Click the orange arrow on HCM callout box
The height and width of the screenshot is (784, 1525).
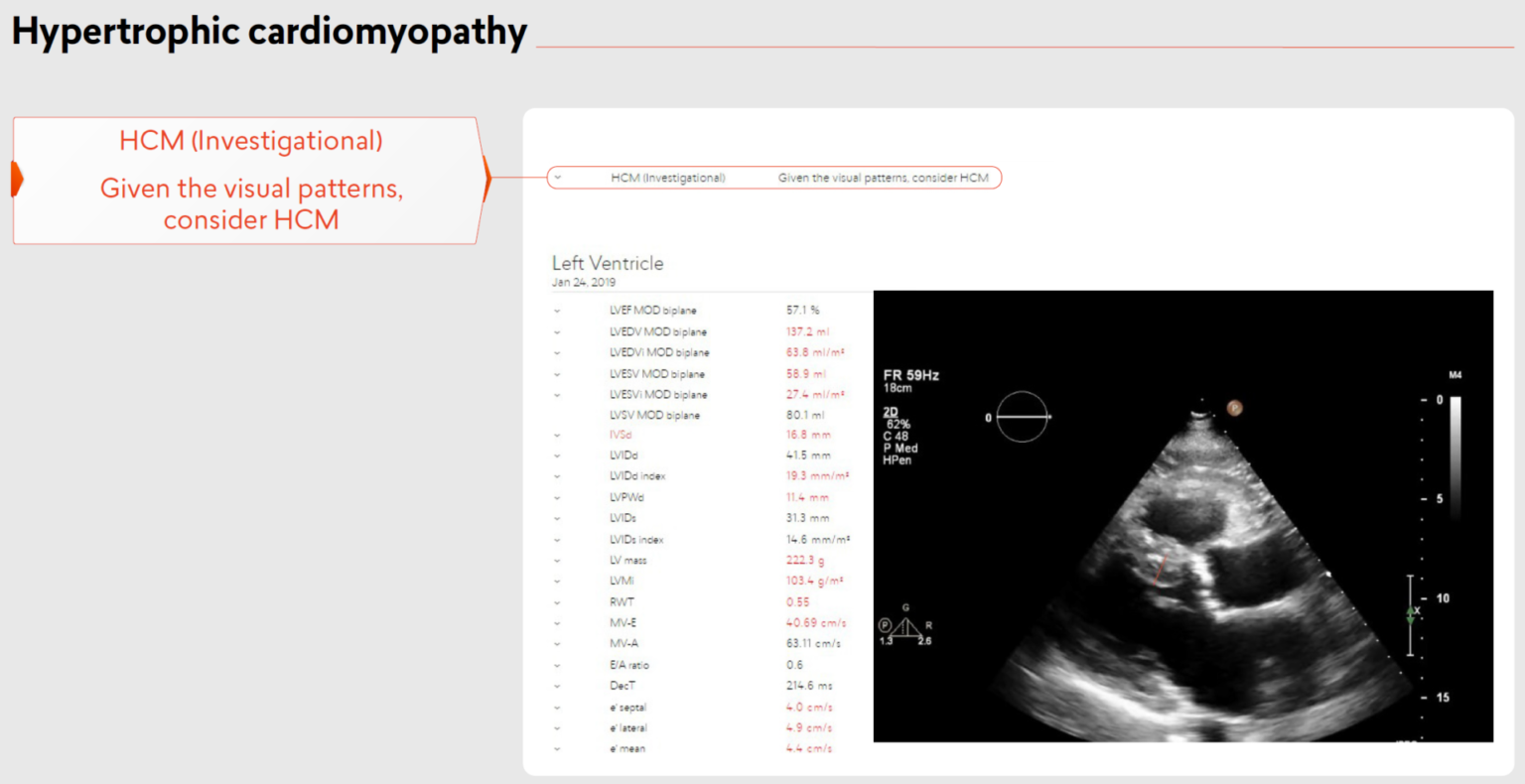coord(485,179)
